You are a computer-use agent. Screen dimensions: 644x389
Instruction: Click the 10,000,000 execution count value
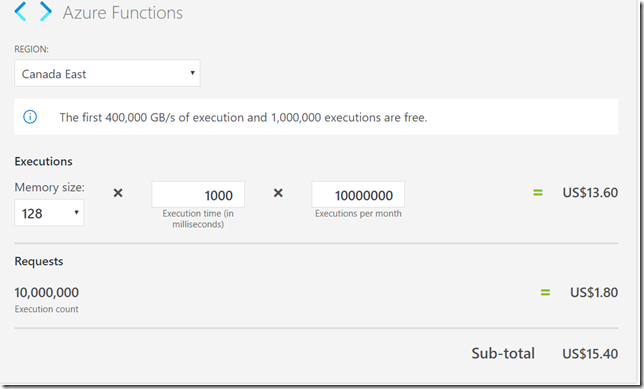pyautogui.click(x=46, y=292)
